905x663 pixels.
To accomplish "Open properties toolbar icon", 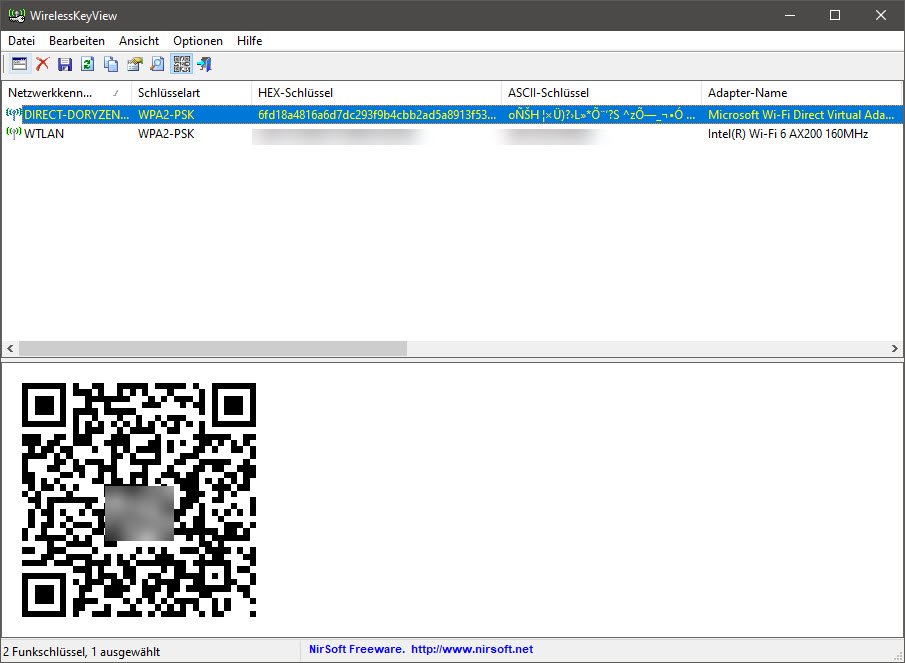I will pos(134,64).
